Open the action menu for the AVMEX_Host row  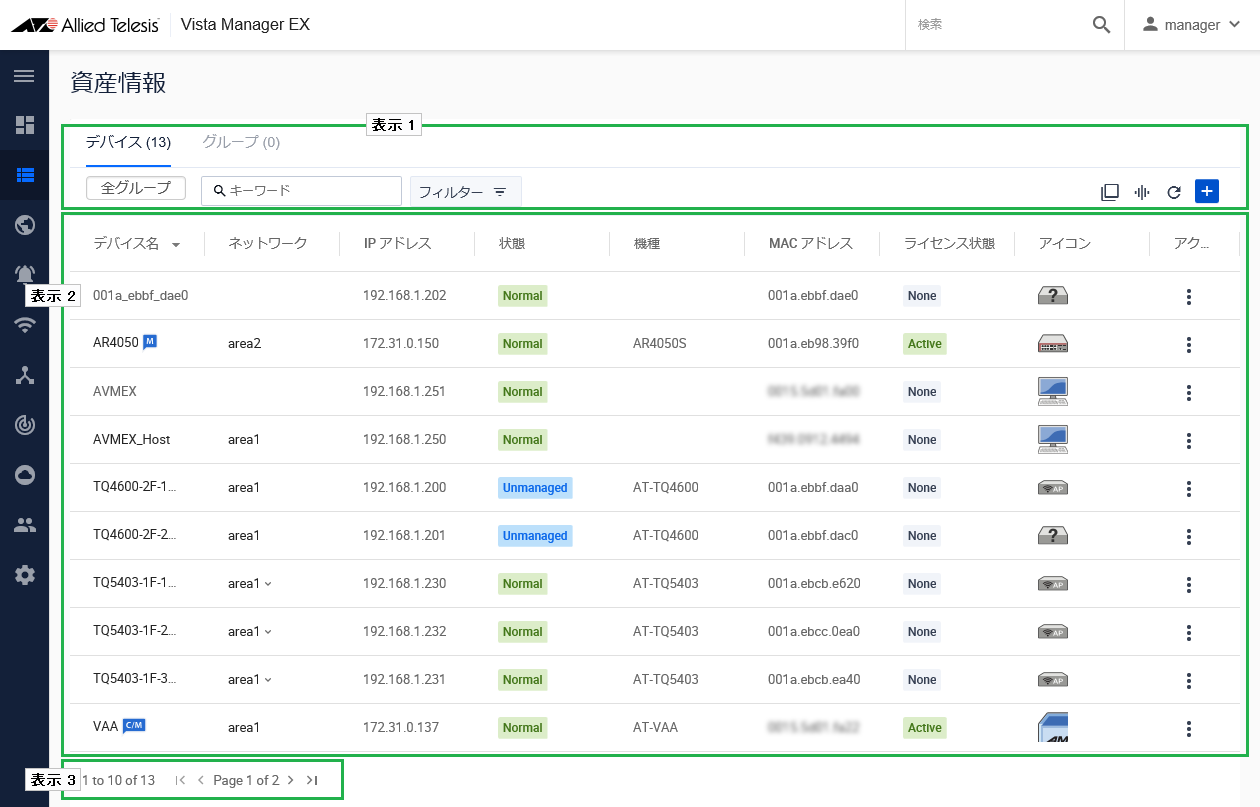[1189, 440]
